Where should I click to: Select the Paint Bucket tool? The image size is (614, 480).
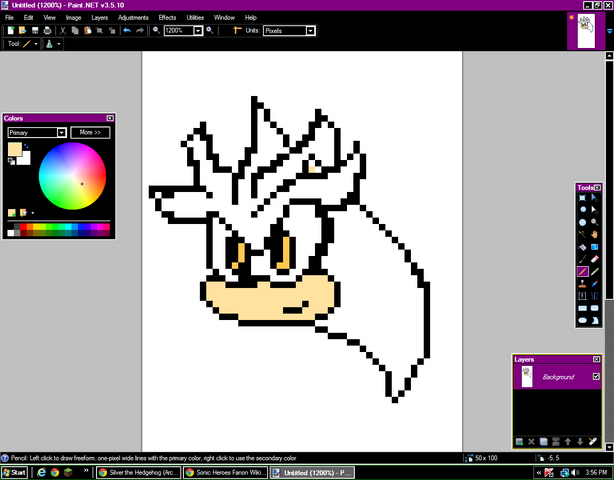click(583, 247)
